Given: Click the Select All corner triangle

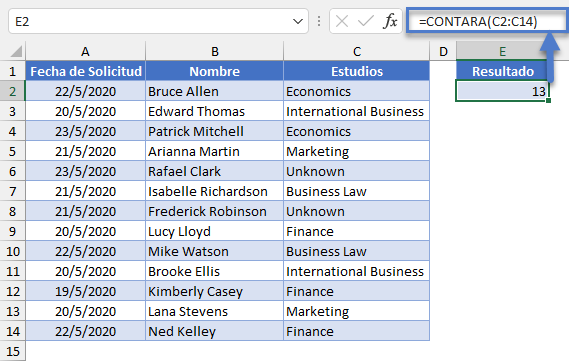Looking at the screenshot, I should [16, 52].
